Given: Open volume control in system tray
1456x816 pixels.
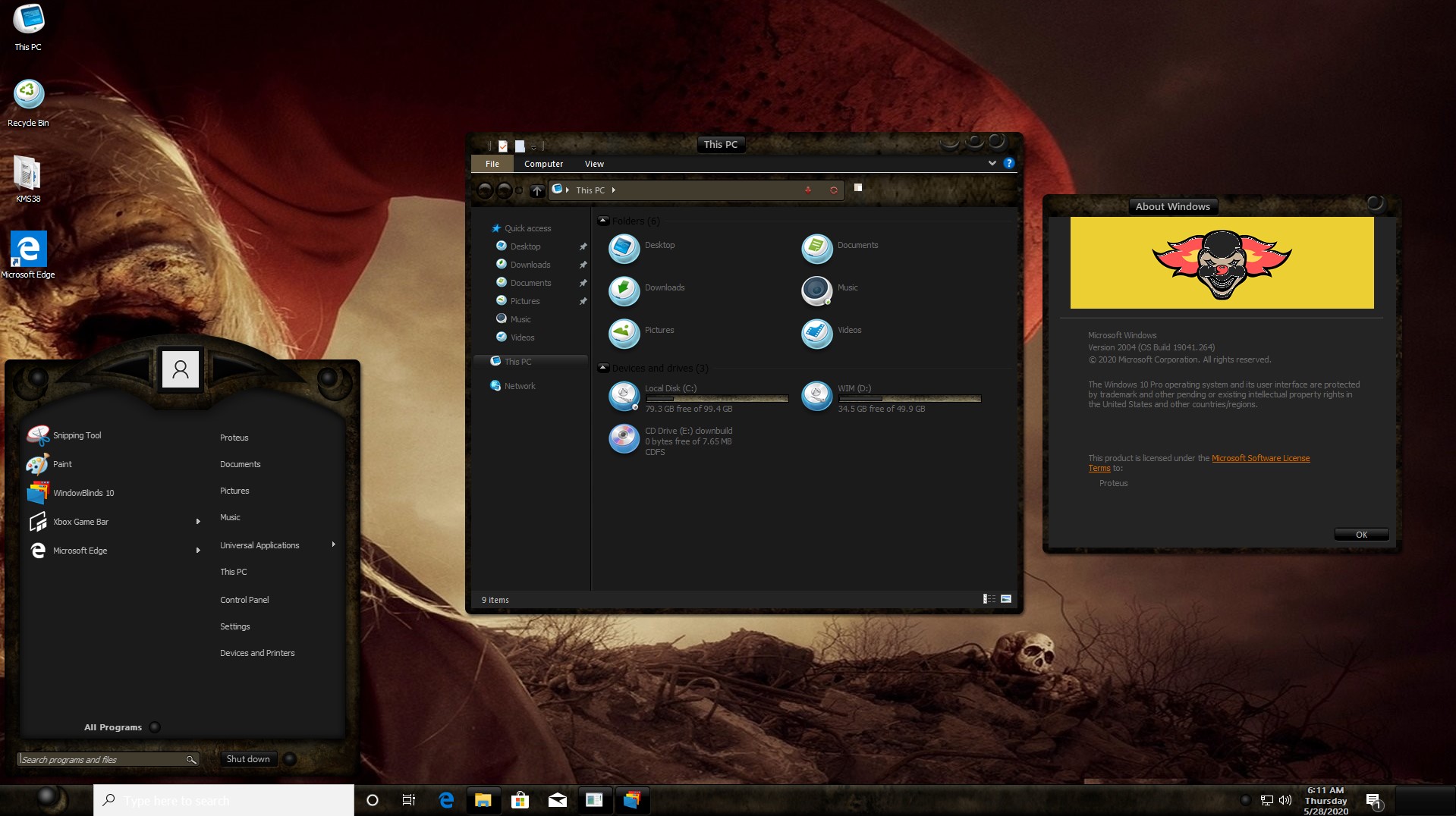Looking at the screenshot, I should point(1285,800).
